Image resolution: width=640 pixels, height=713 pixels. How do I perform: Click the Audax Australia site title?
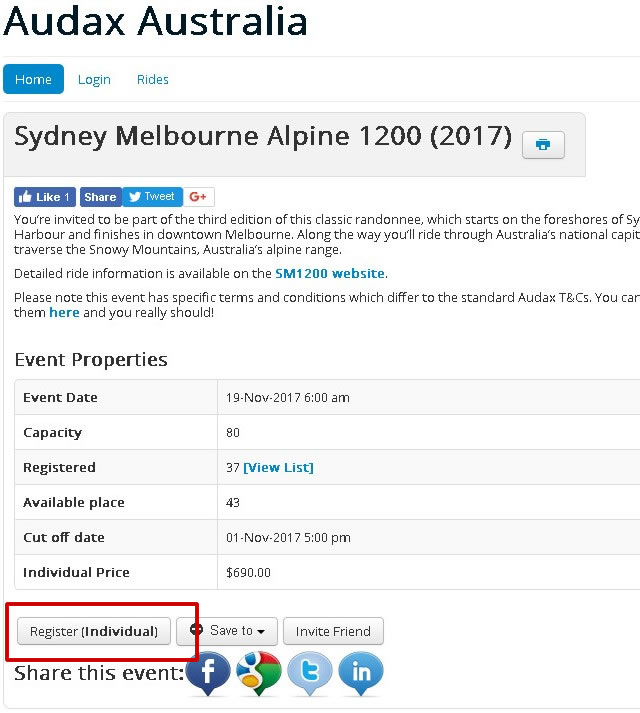point(155,21)
